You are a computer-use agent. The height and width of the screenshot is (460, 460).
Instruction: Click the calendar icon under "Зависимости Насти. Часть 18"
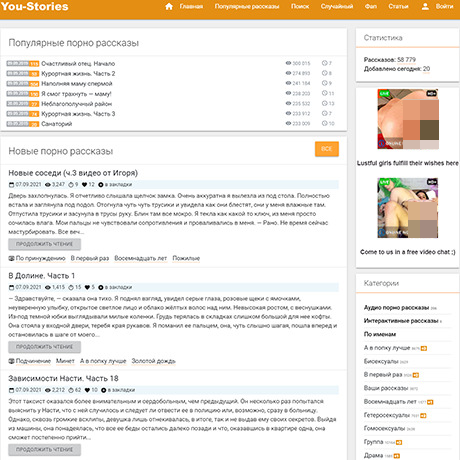click(11, 390)
